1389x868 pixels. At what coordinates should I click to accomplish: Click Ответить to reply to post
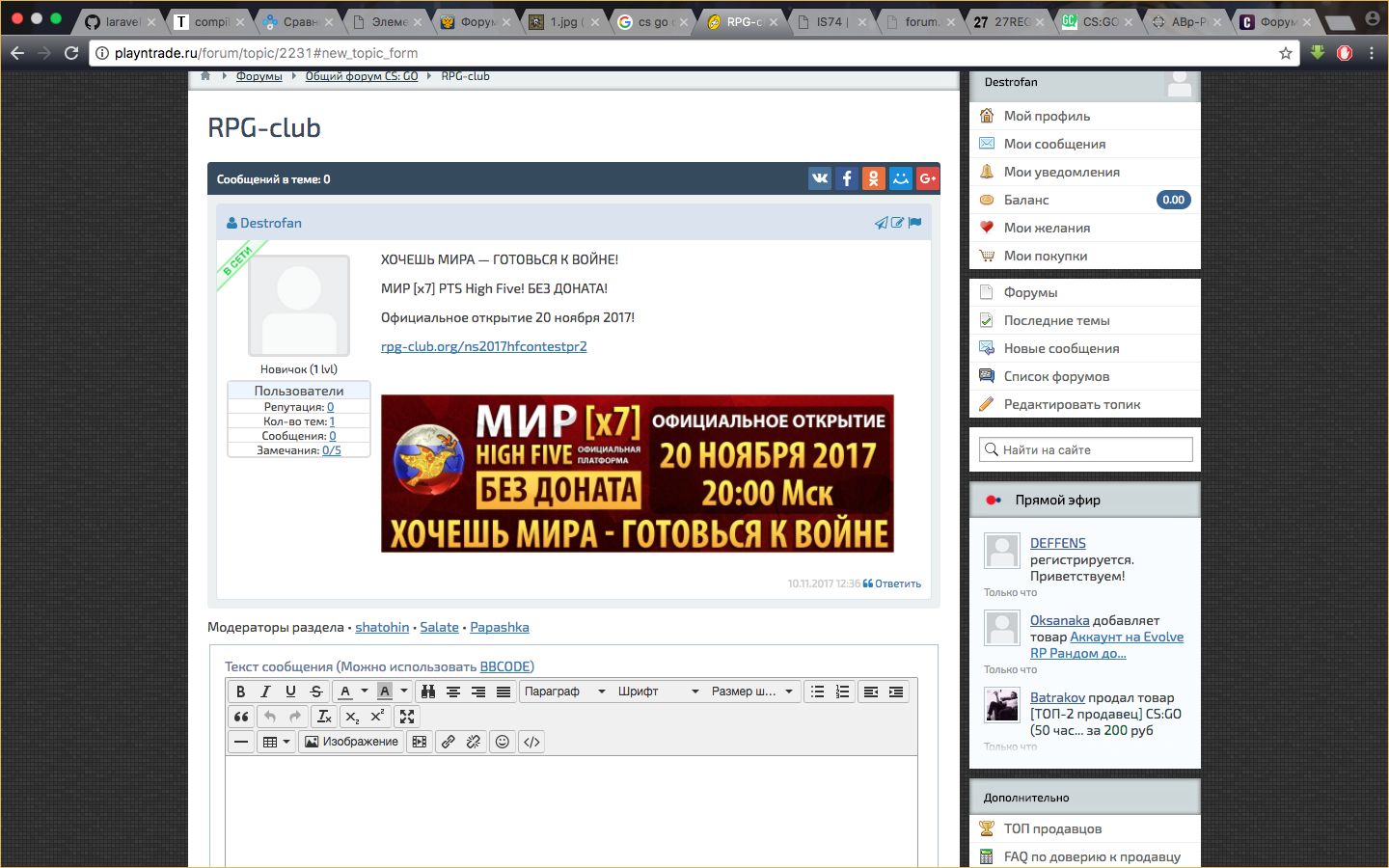tap(892, 583)
